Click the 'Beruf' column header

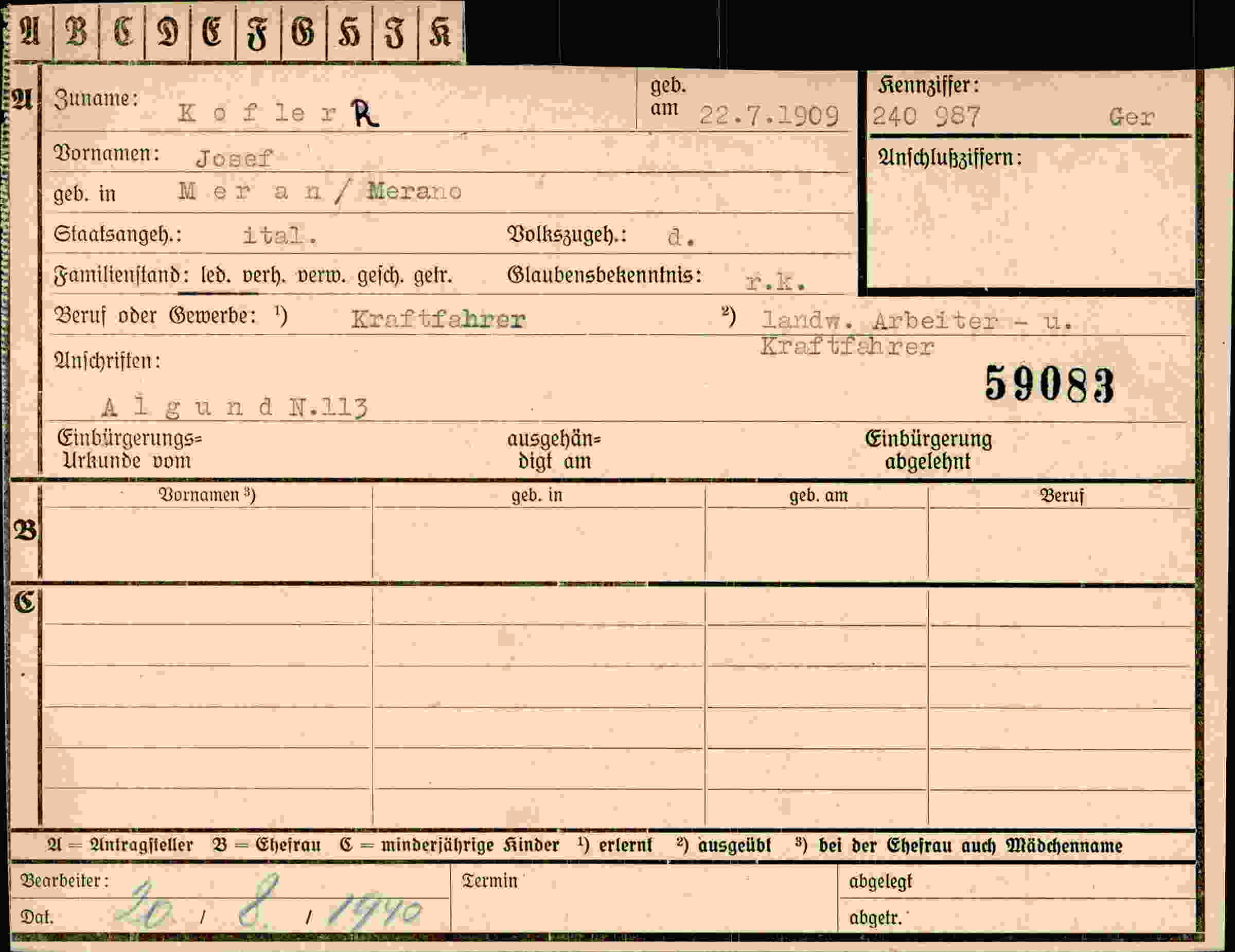(x=1062, y=496)
